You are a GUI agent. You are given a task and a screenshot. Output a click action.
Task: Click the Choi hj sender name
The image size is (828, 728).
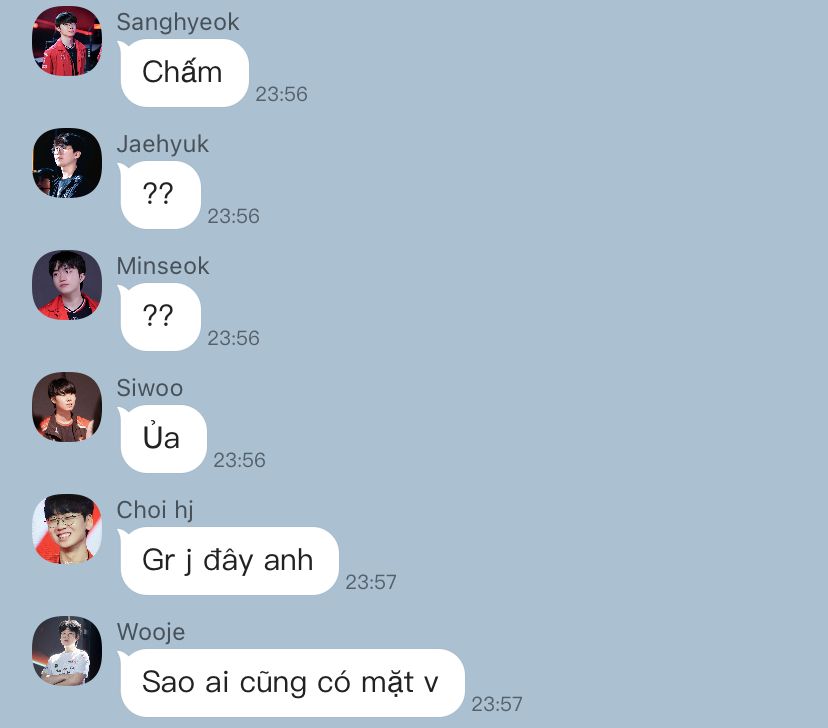[155, 510]
